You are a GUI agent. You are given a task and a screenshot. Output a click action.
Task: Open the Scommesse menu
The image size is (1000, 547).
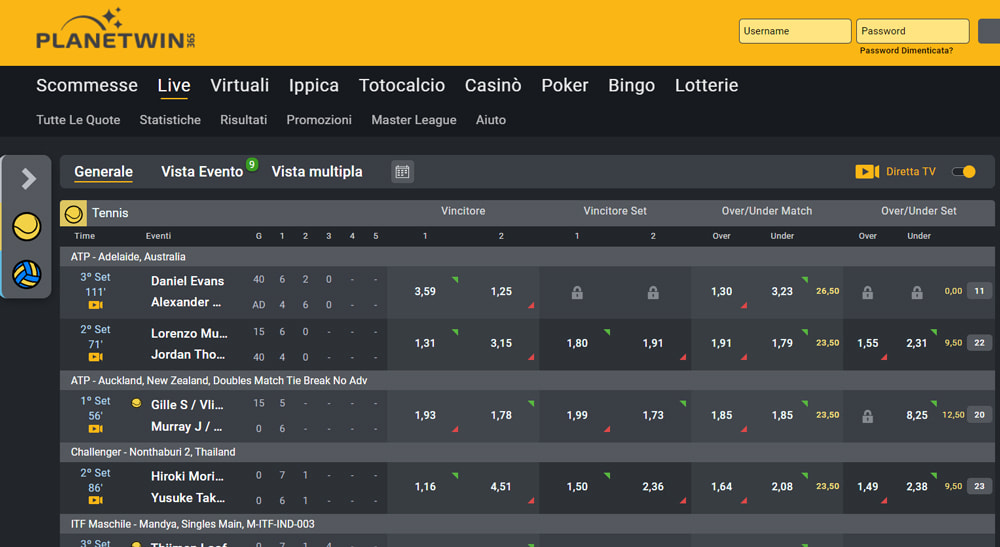(87, 85)
